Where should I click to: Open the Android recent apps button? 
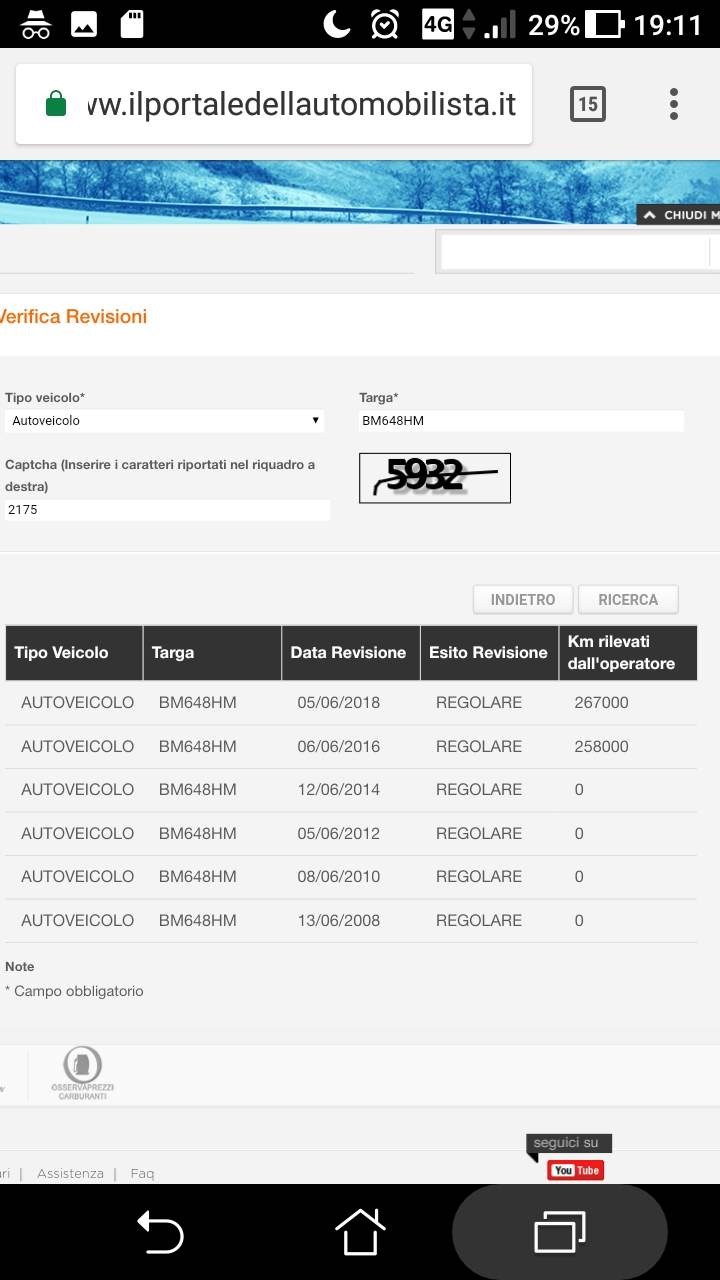tap(559, 1231)
